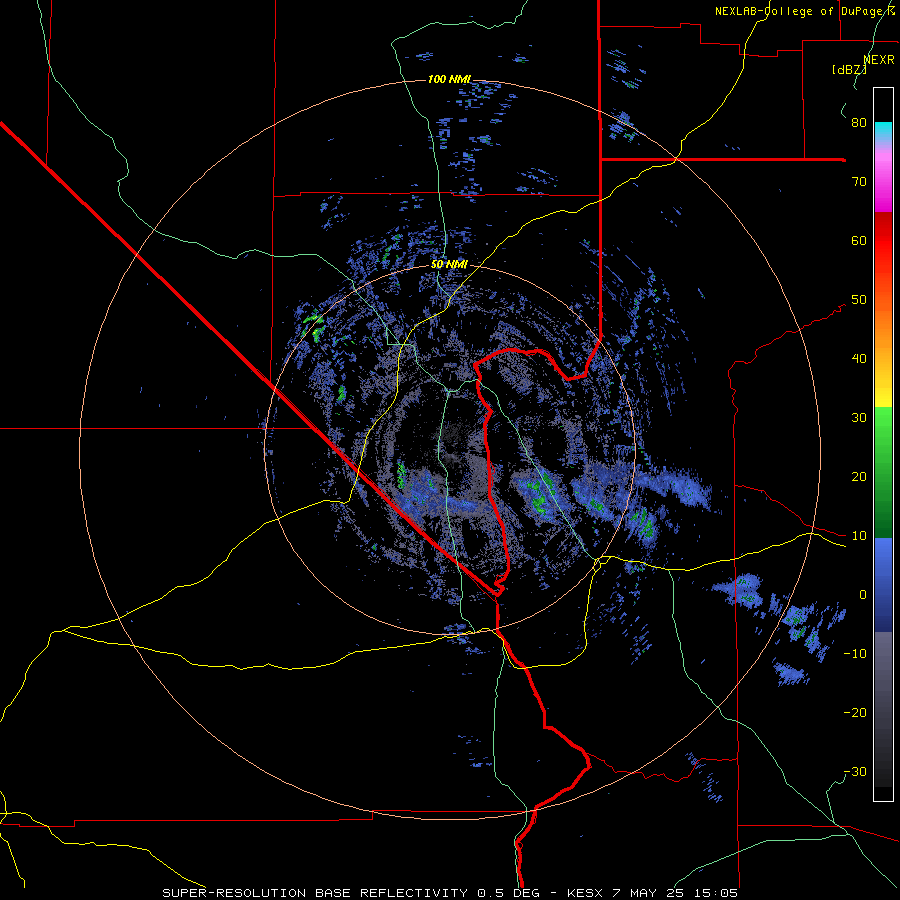900x900 pixels.
Task: Click the 'KESX' station identifier in caption
Action: [x=584, y=893]
